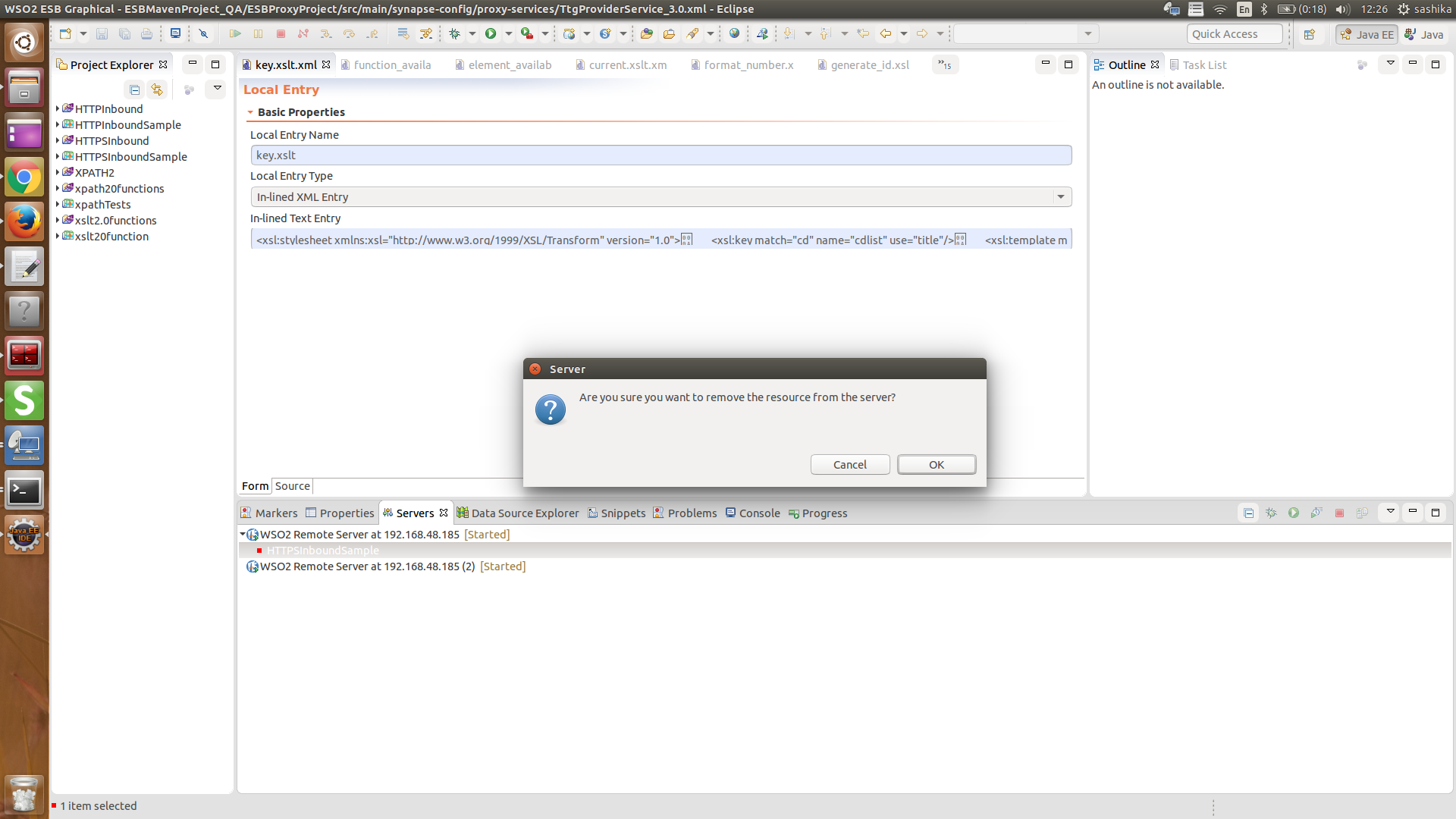Save all open editors
The image size is (1456, 819).
[124, 34]
